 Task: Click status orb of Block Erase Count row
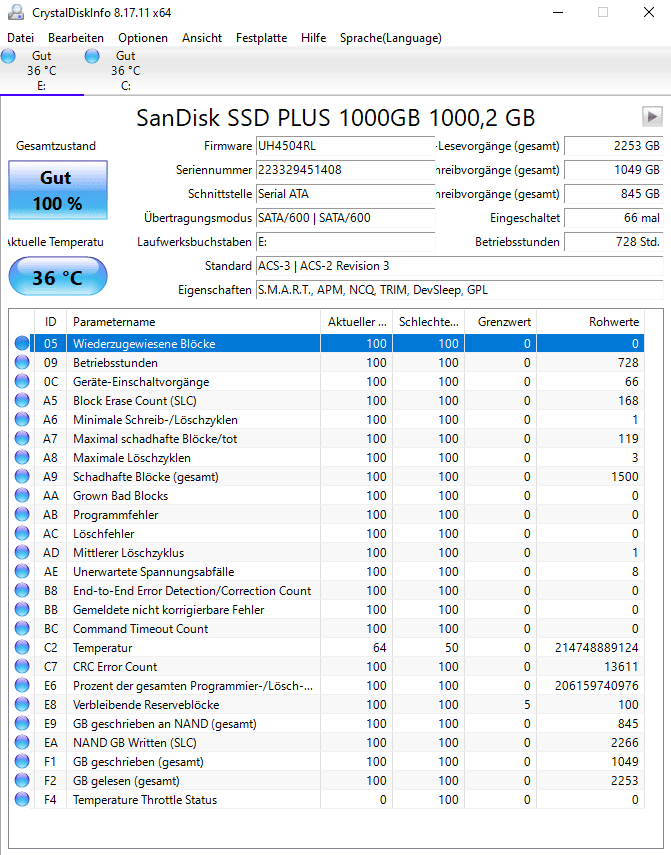(x=22, y=400)
